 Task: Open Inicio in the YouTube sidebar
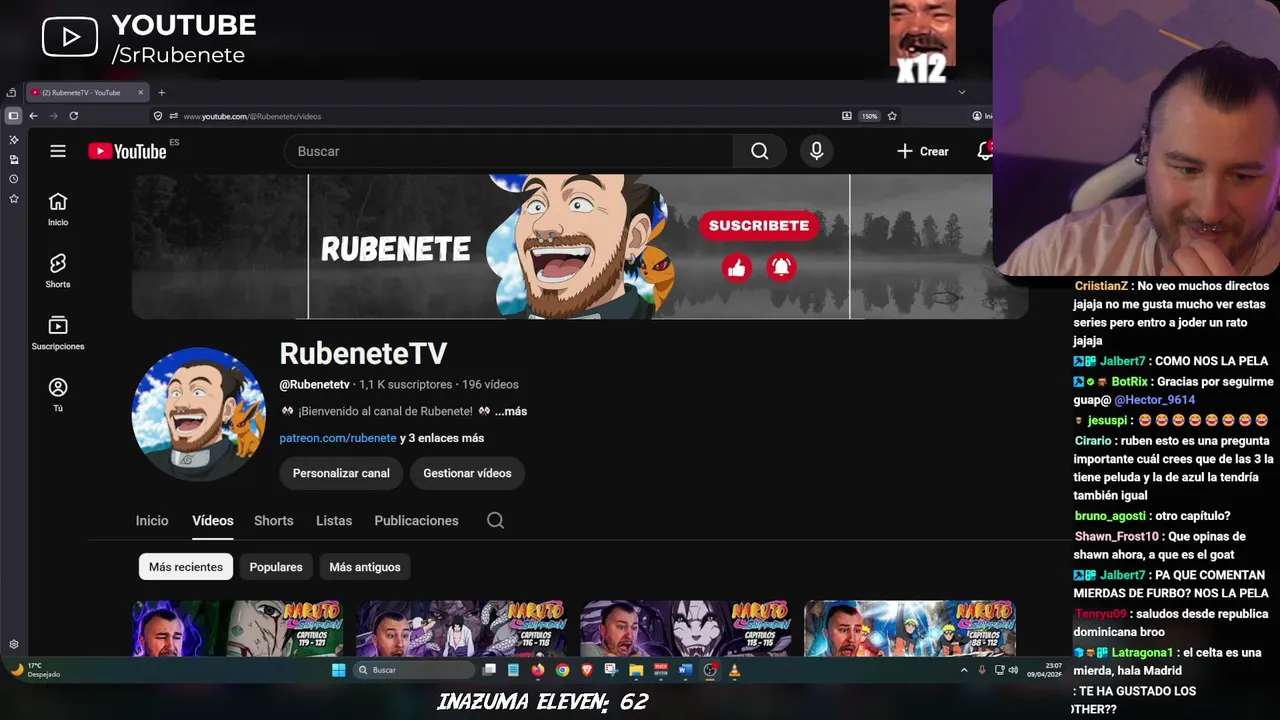(58, 209)
